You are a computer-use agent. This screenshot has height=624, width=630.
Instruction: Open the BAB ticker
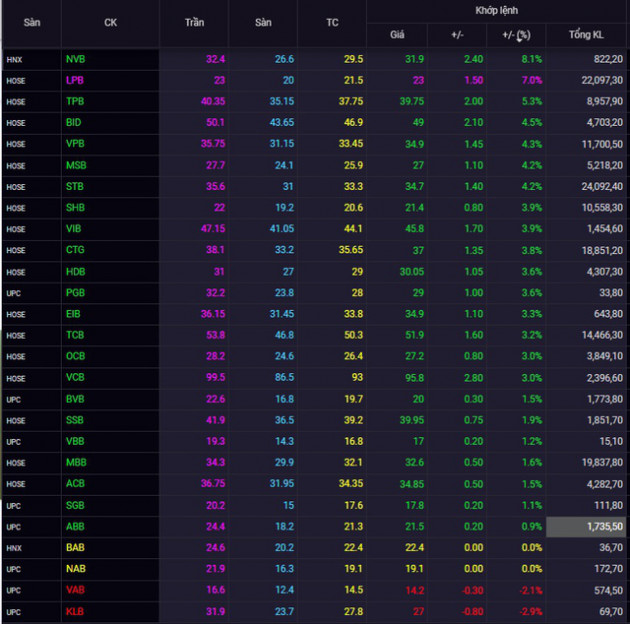tap(75, 548)
